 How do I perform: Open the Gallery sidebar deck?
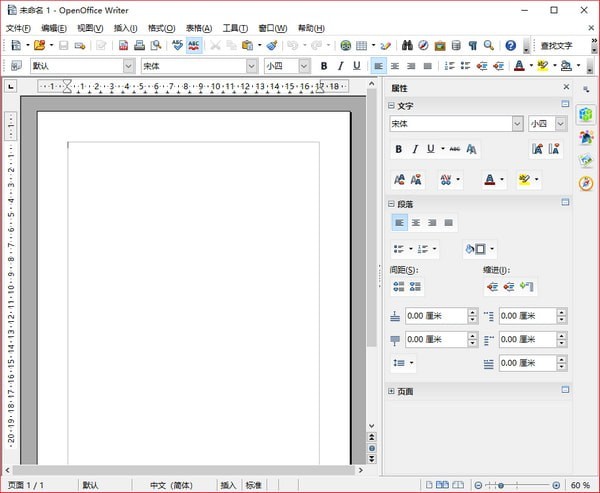[x=585, y=160]
